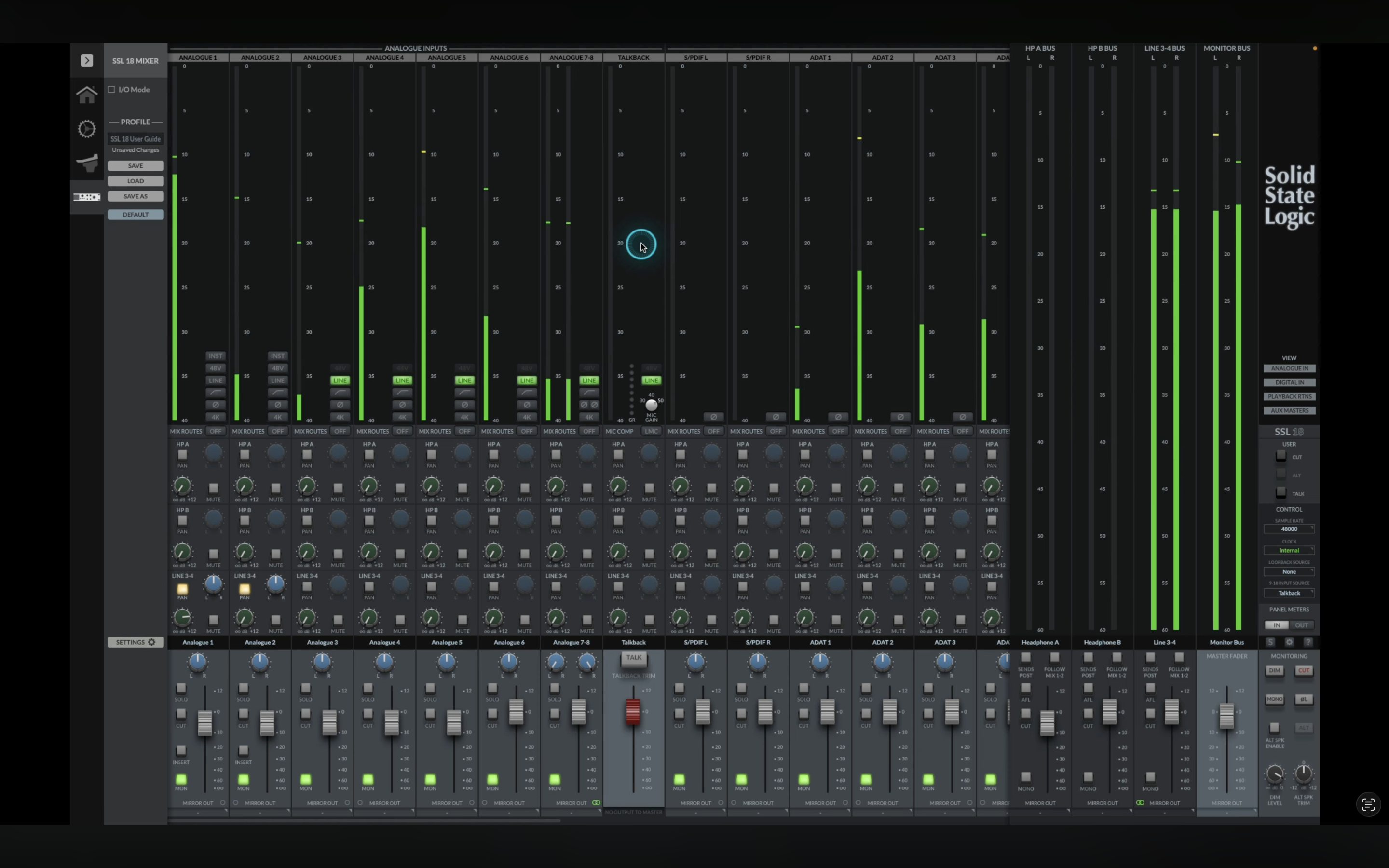This screenshot has height=868, width=1389.
Task: Click the S icon below Panel Meters
Action: (1270, 642)
